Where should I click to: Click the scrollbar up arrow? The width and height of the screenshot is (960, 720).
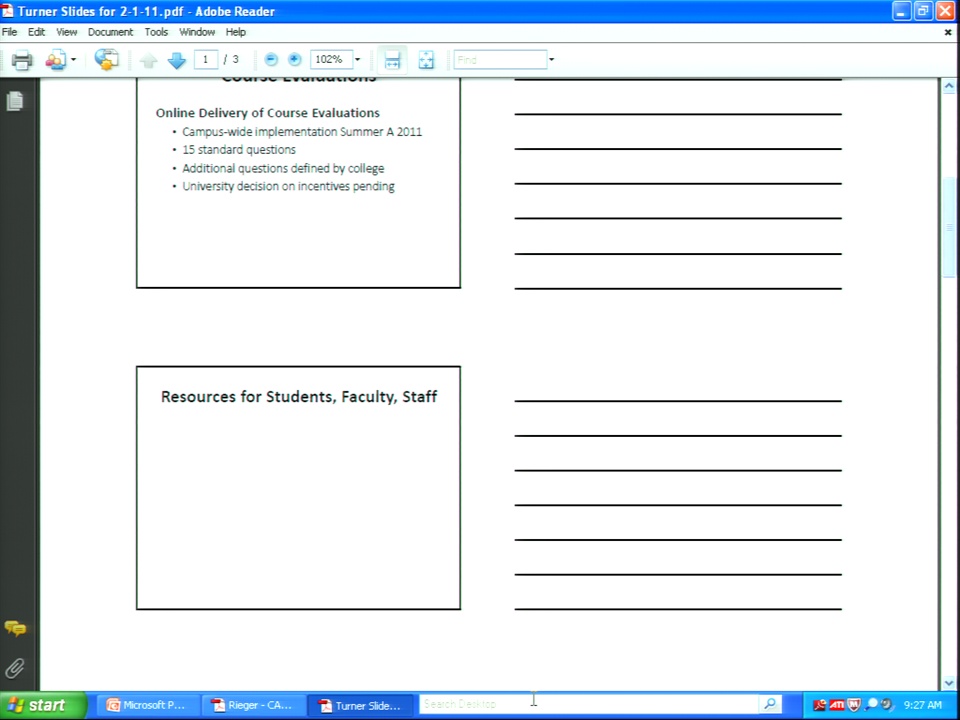pos(949,86)
